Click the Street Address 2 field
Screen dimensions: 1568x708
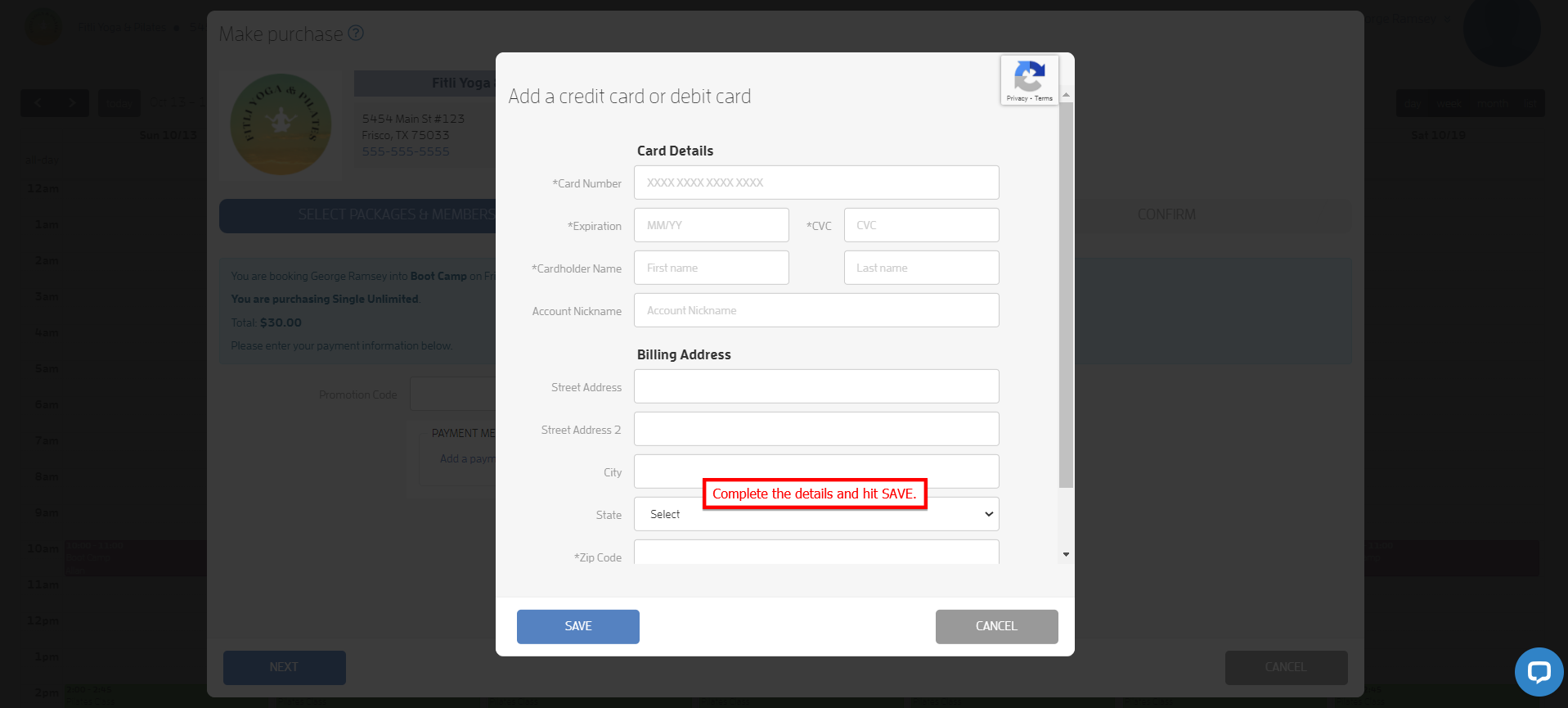click(x=816, y=429)
